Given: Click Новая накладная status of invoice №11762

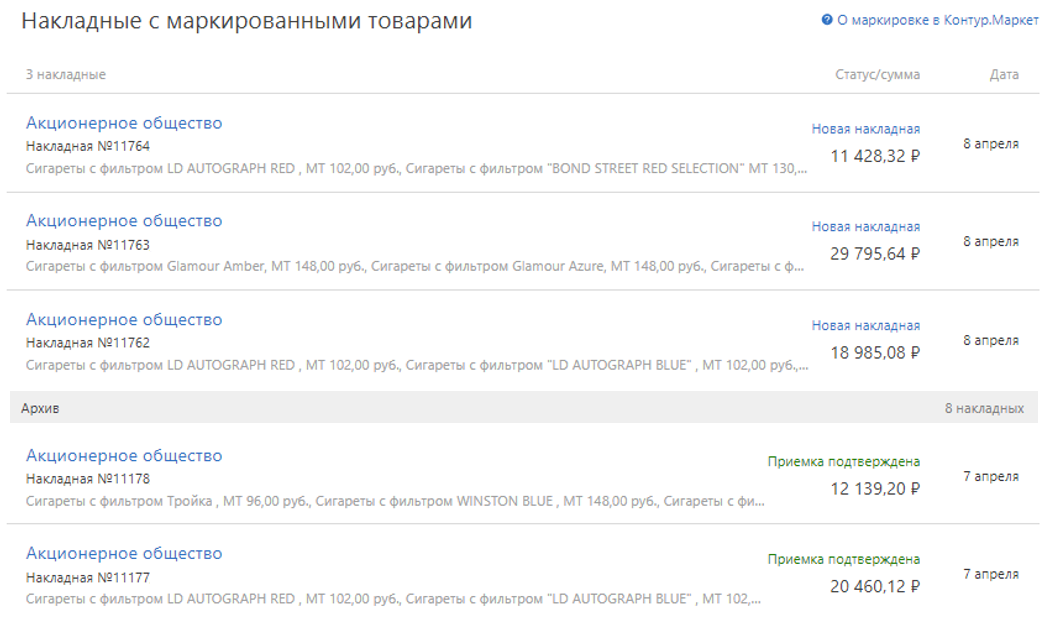Looking at the screenshot, I should (866, 325).
